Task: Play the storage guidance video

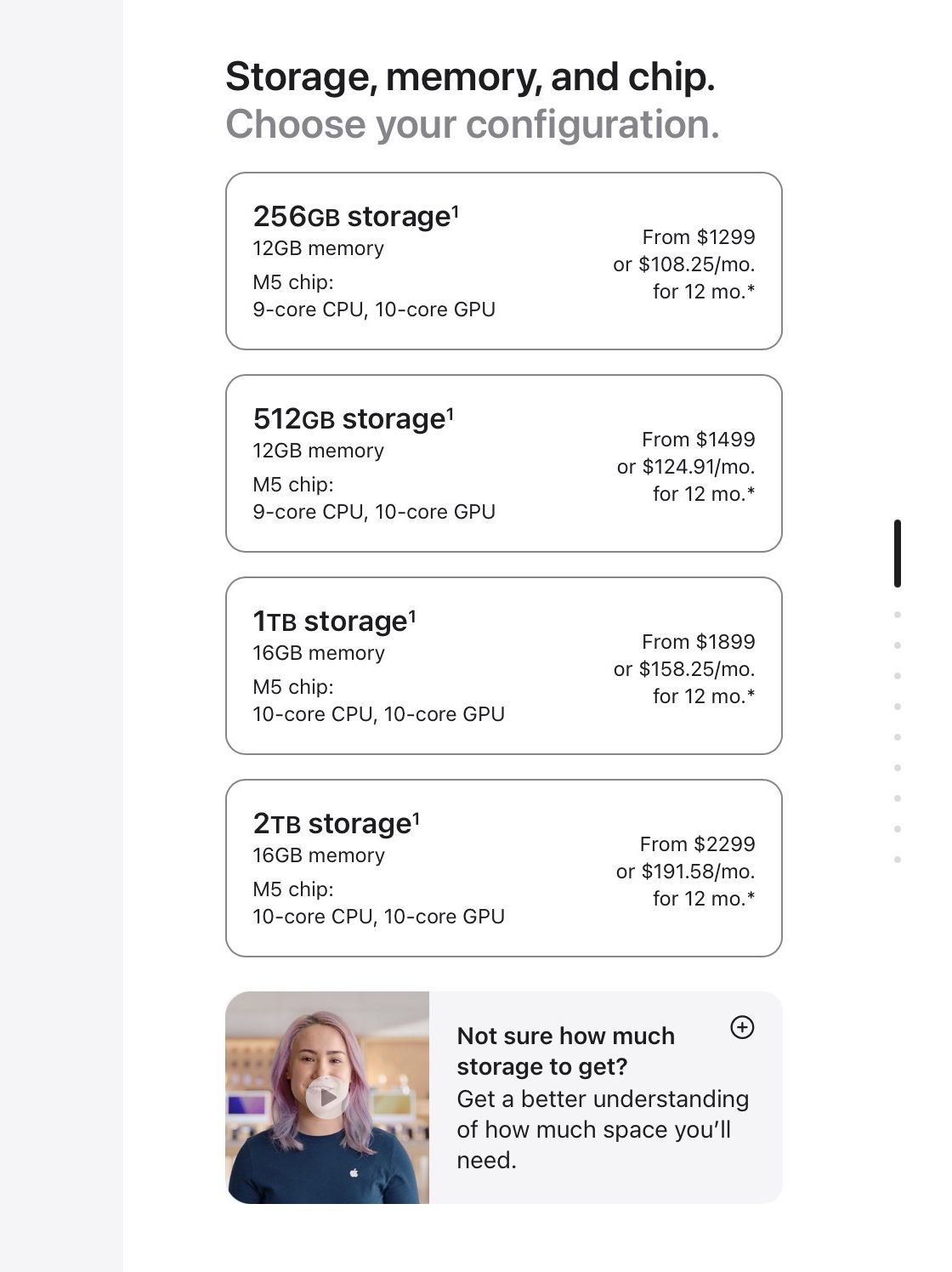Action: point(326,1098)
